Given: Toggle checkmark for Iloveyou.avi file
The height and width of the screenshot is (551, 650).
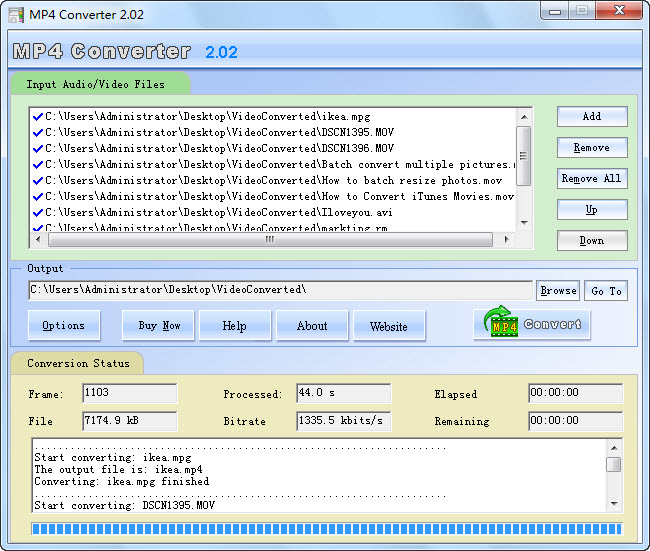Looking at the screenshot, I should coord(38,213).
